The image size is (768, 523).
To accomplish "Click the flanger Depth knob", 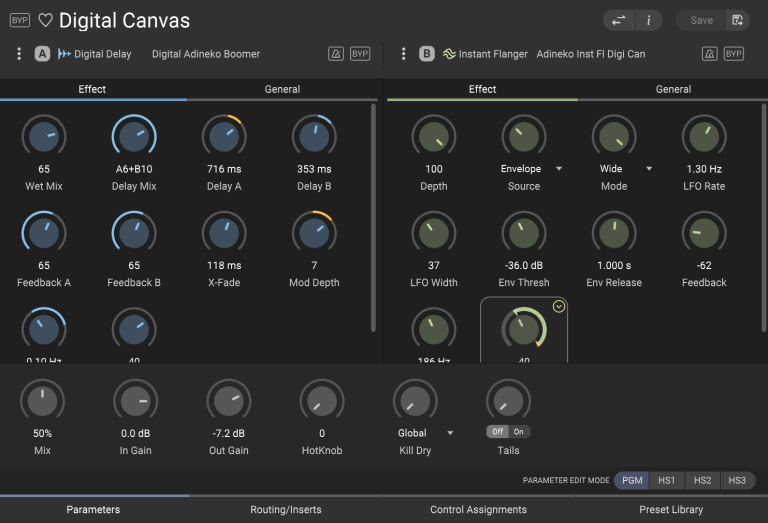I will [x=434, y=137].
